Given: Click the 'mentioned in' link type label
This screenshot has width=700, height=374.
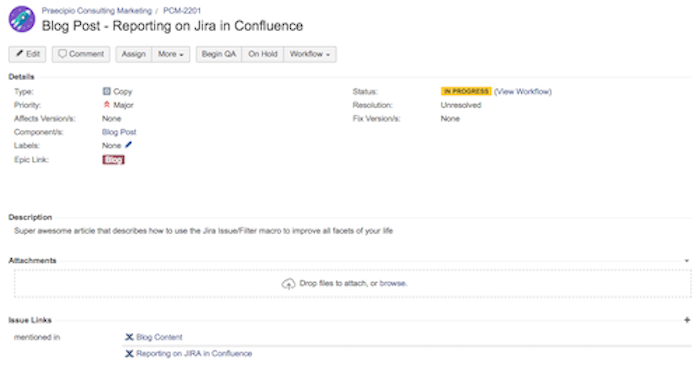Looking at the screenshot, I should click(37, 337).
